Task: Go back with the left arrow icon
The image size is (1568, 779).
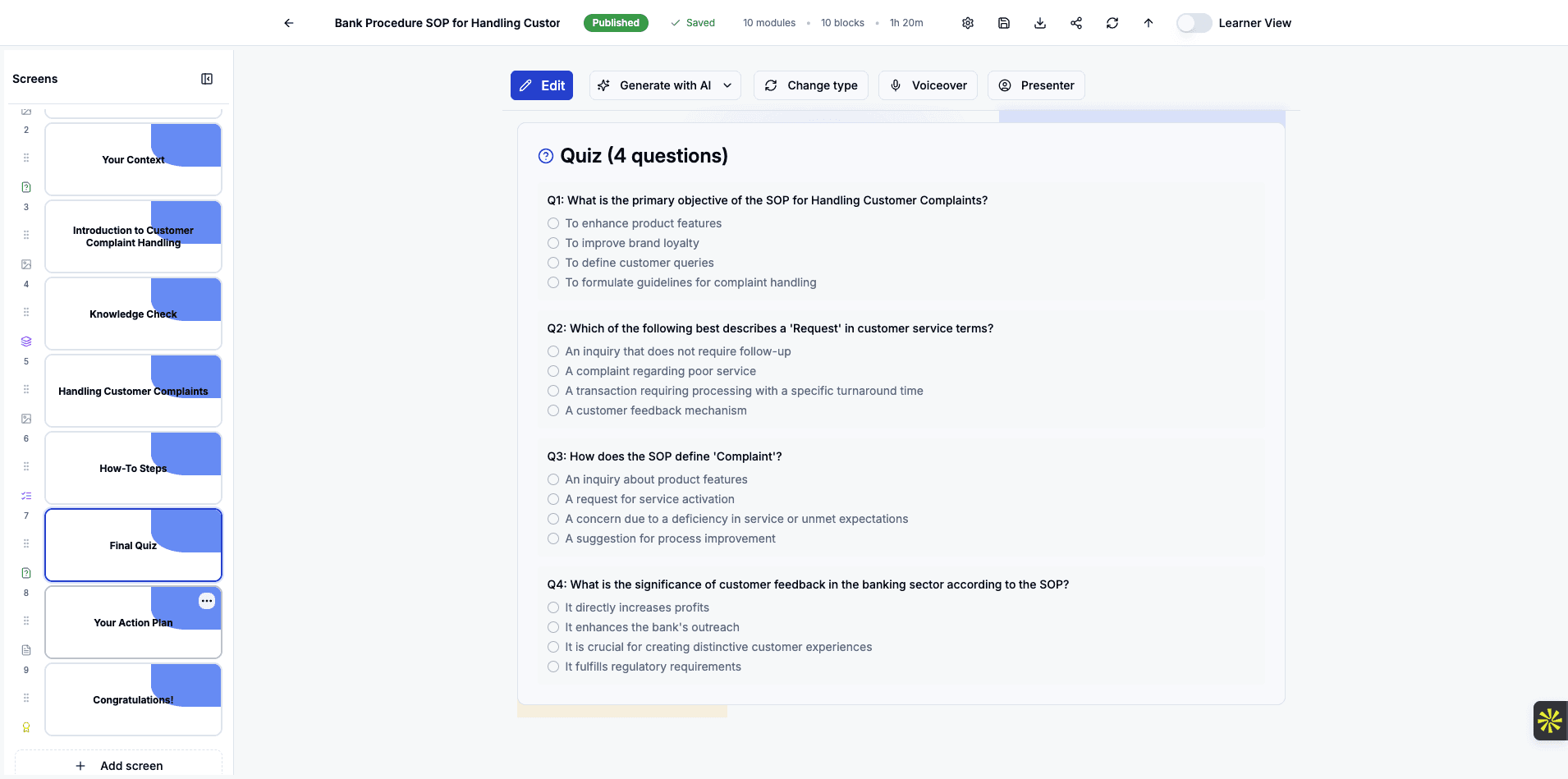Action: point(289,23)
